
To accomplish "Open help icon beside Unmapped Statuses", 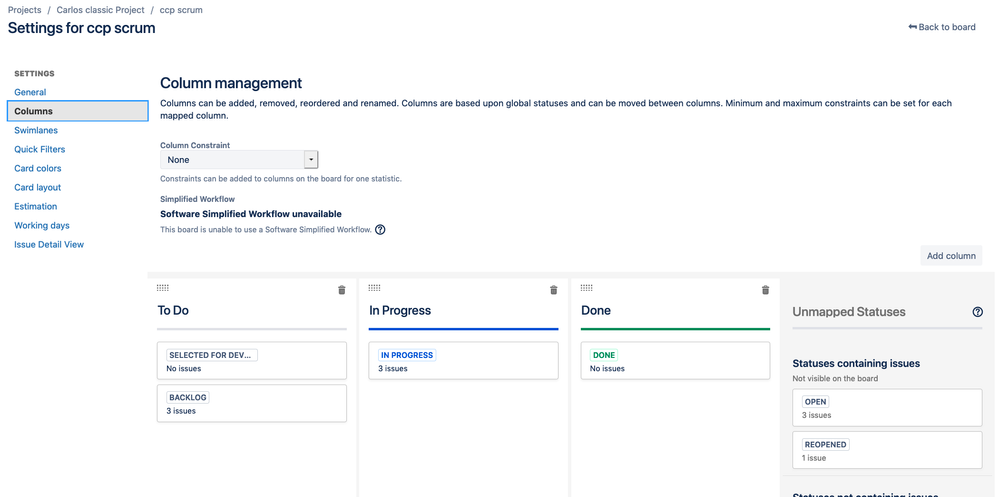I will click(977, 312).
